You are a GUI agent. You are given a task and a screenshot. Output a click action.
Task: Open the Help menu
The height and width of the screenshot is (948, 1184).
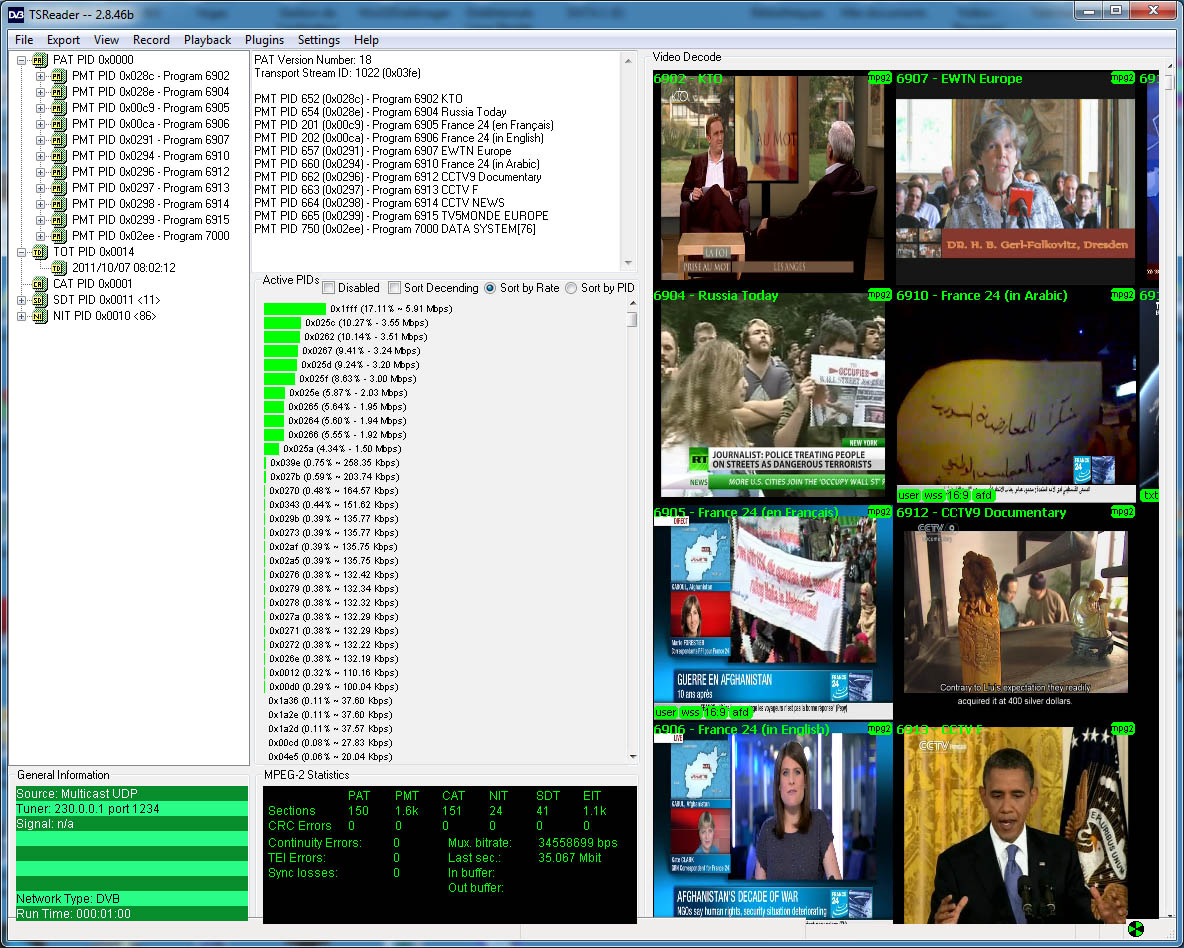[x=366, y=40]
